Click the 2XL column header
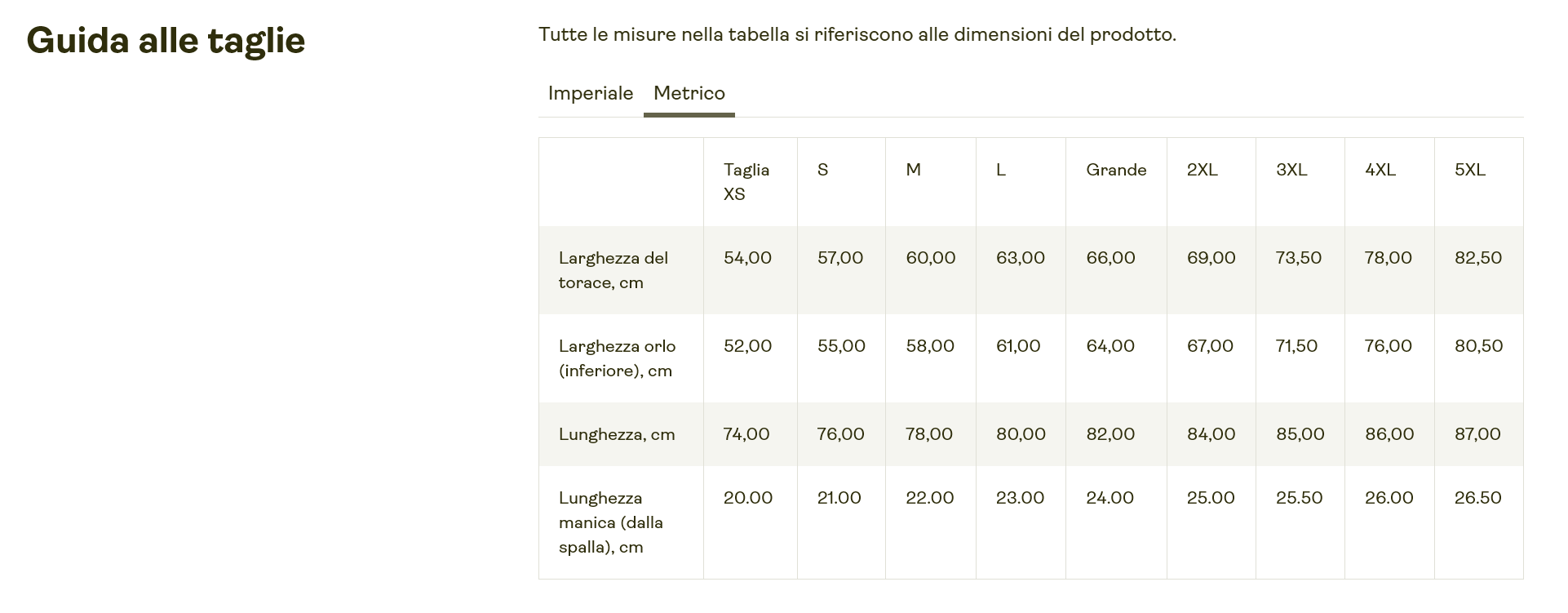 click(1202, 170)
